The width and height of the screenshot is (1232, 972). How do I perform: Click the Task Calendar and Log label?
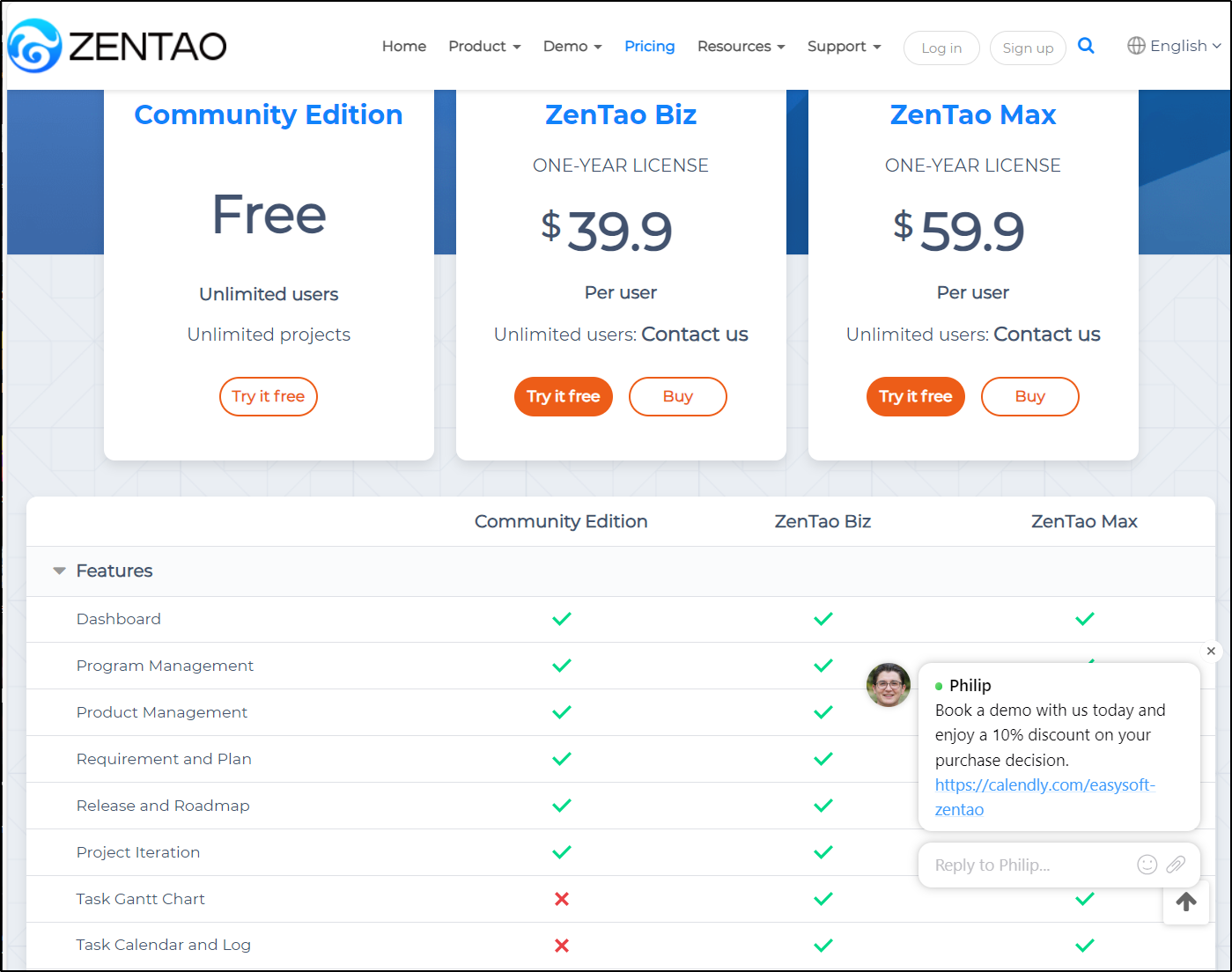[164, 945]
